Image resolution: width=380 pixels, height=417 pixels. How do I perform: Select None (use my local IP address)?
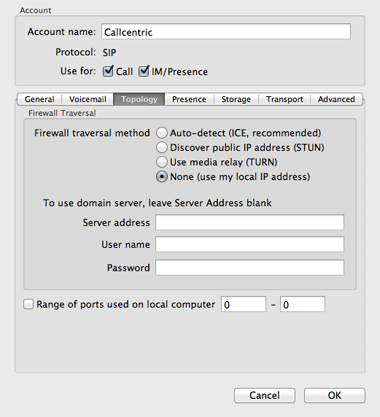(x=162, y=177)
